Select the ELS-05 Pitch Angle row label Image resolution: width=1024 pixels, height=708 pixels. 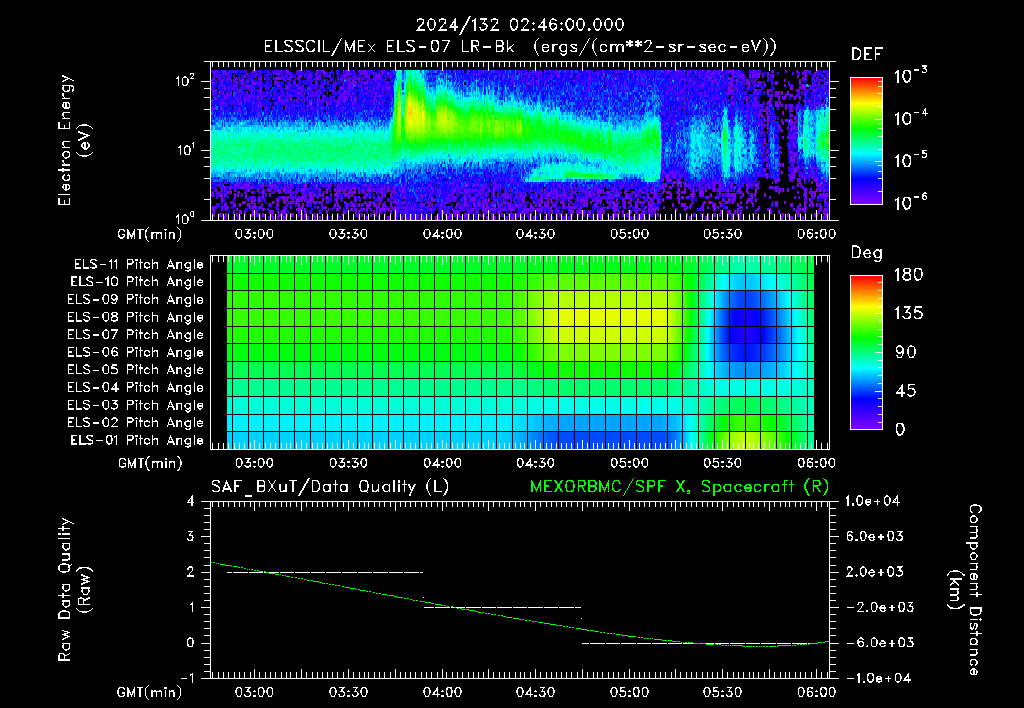[136, 370]
